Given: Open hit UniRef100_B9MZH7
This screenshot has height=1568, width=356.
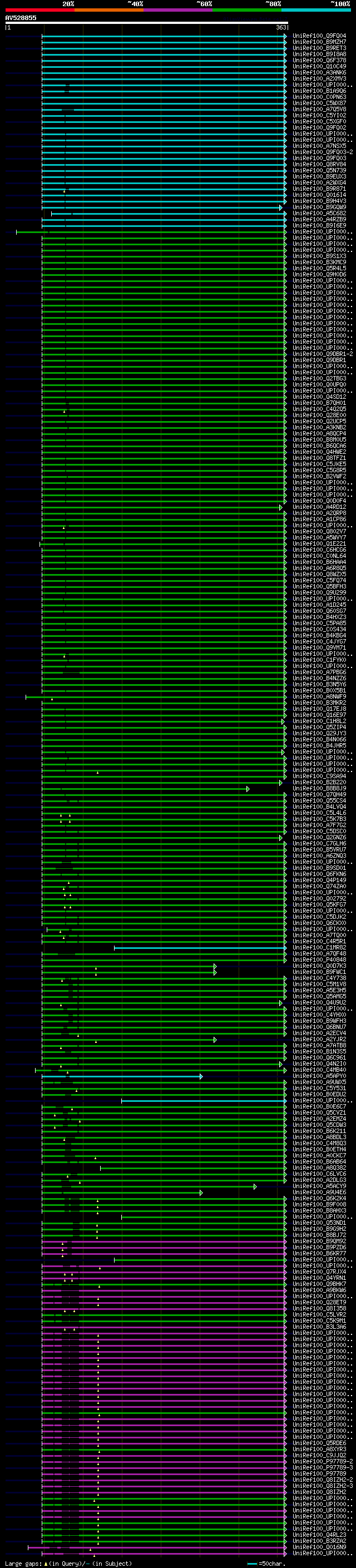Looking at the screenshot, I should pos(319,42).
